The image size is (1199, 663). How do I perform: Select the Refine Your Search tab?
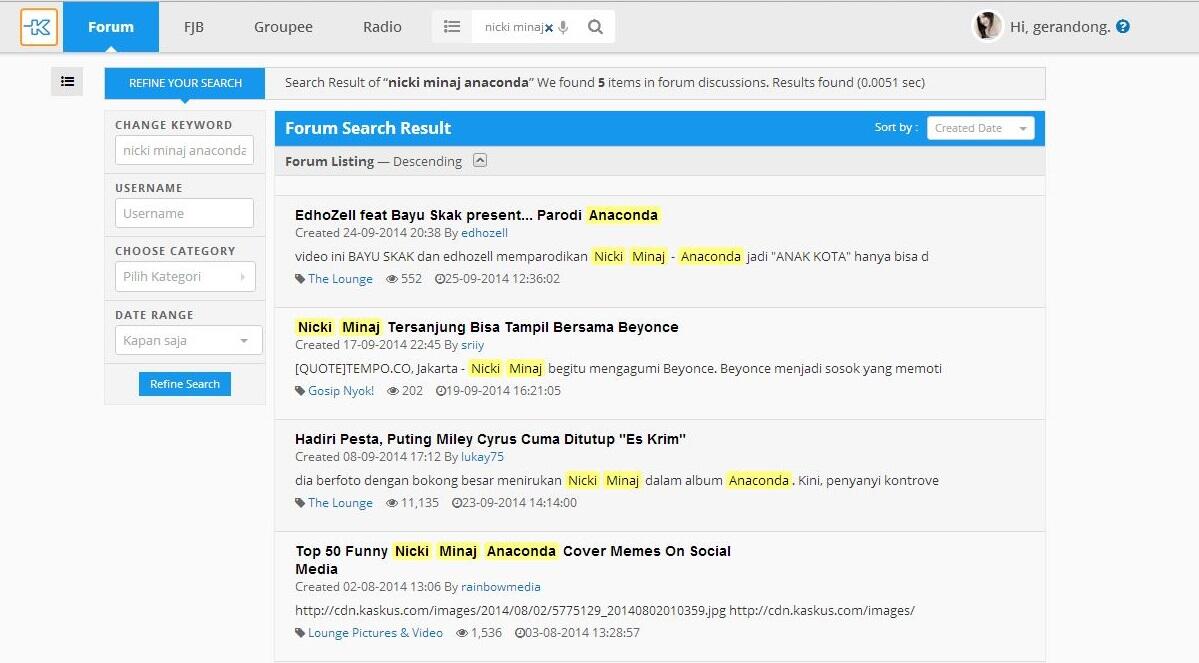[185, 83]
